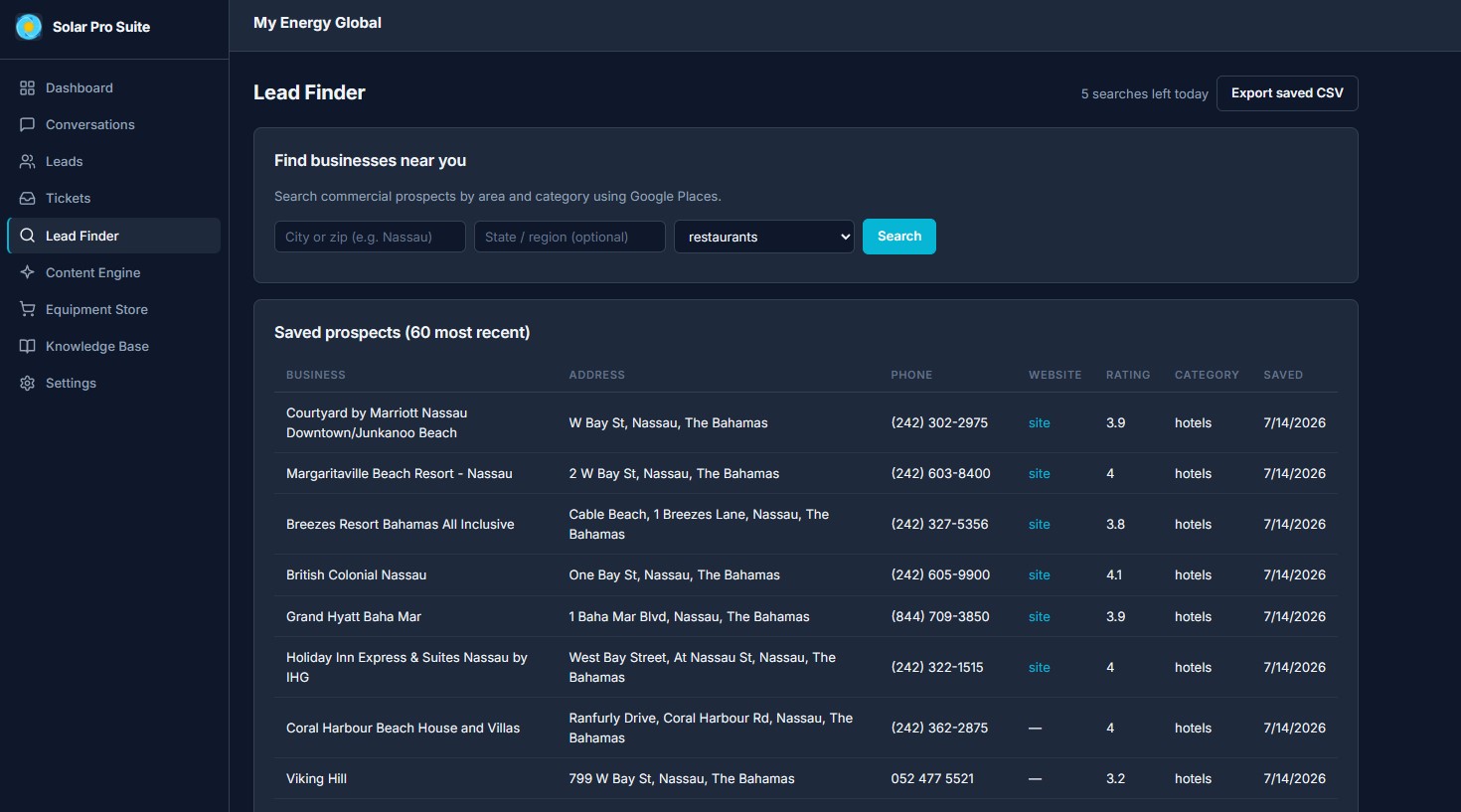Open site link for British Colonial Nassau
1461x812 pixels.
(1040, 574)
